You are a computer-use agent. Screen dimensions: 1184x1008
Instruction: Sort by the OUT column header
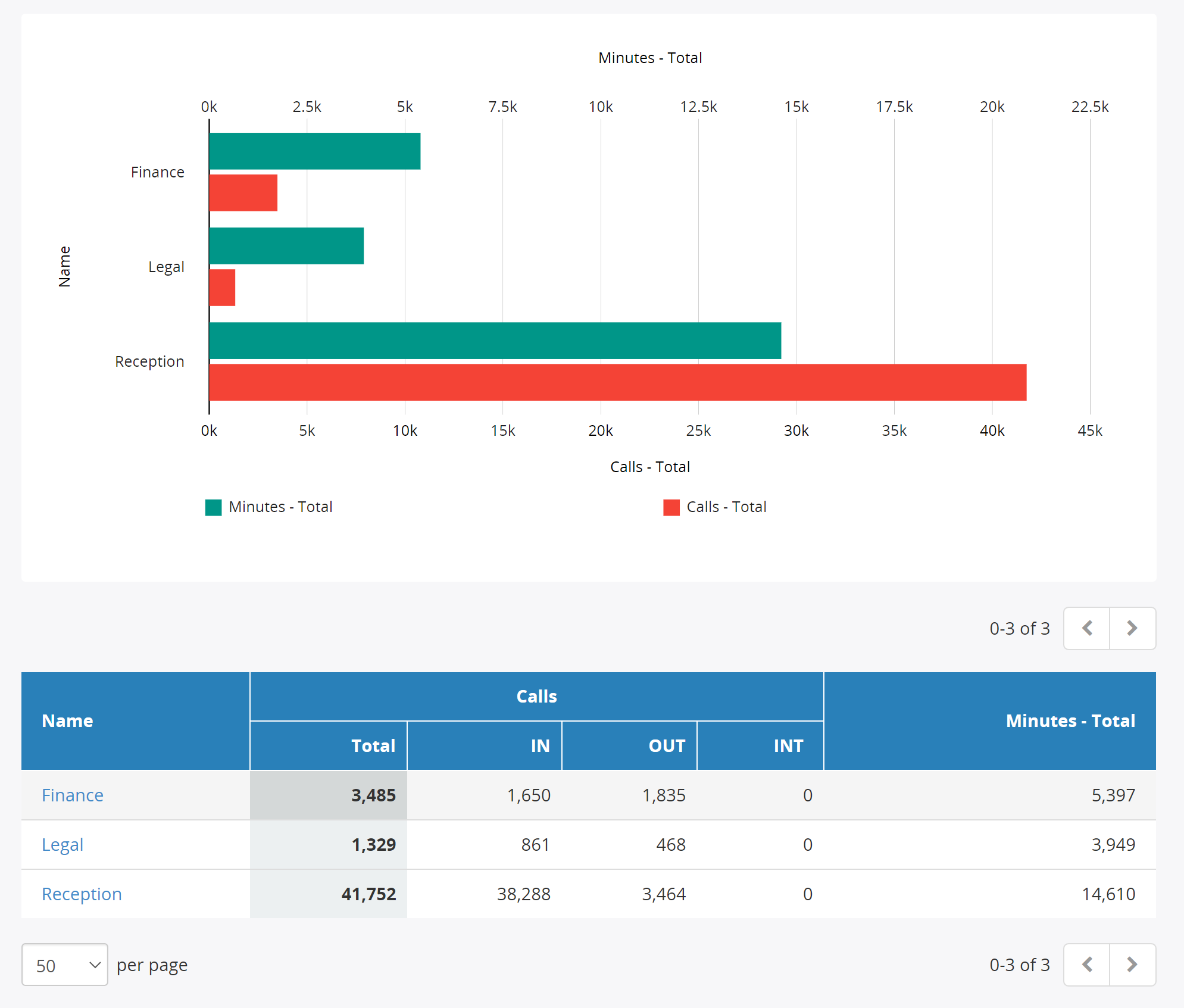629,745
